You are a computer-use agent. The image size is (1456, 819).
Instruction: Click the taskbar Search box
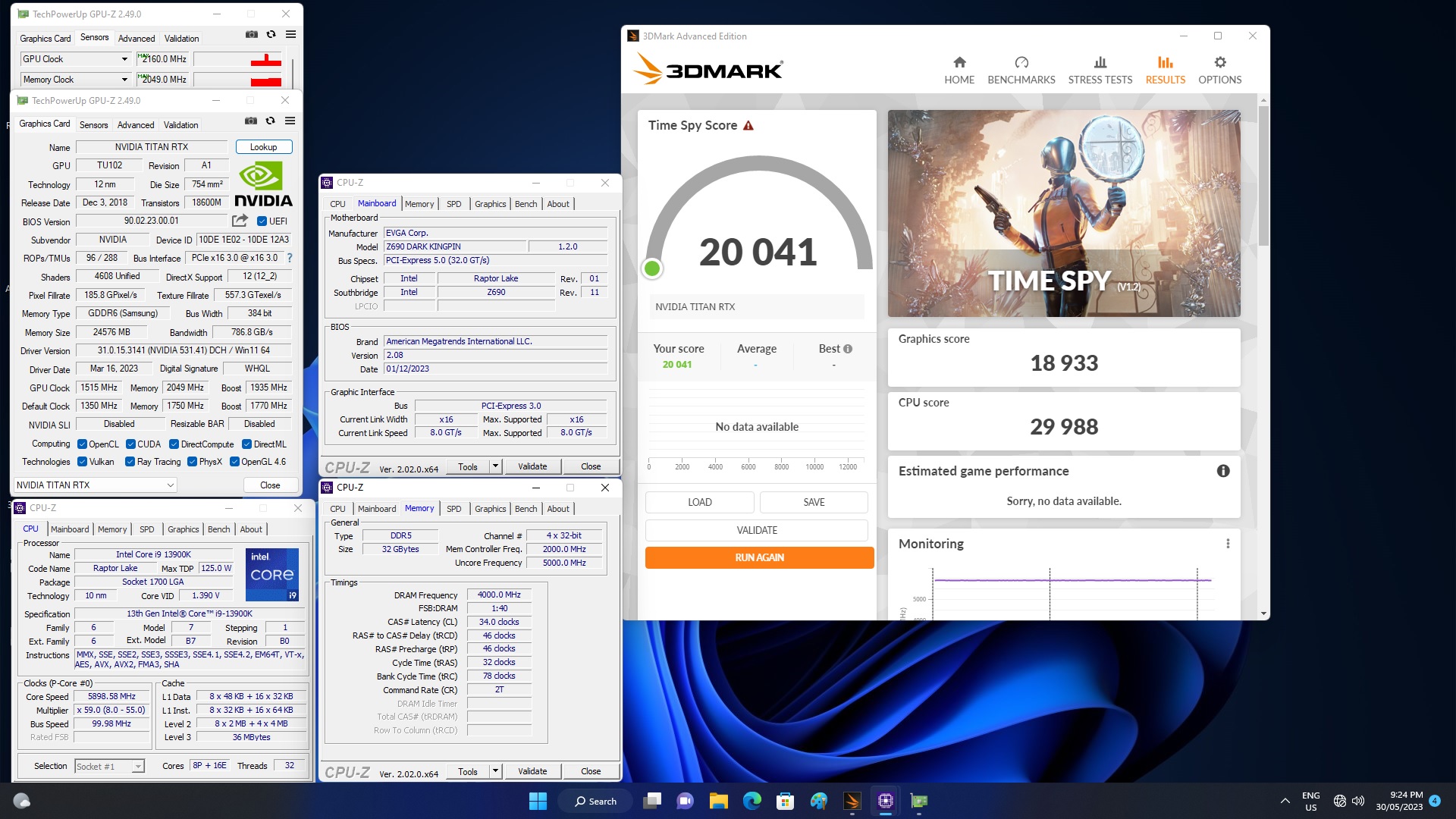[x=597, y=801]
